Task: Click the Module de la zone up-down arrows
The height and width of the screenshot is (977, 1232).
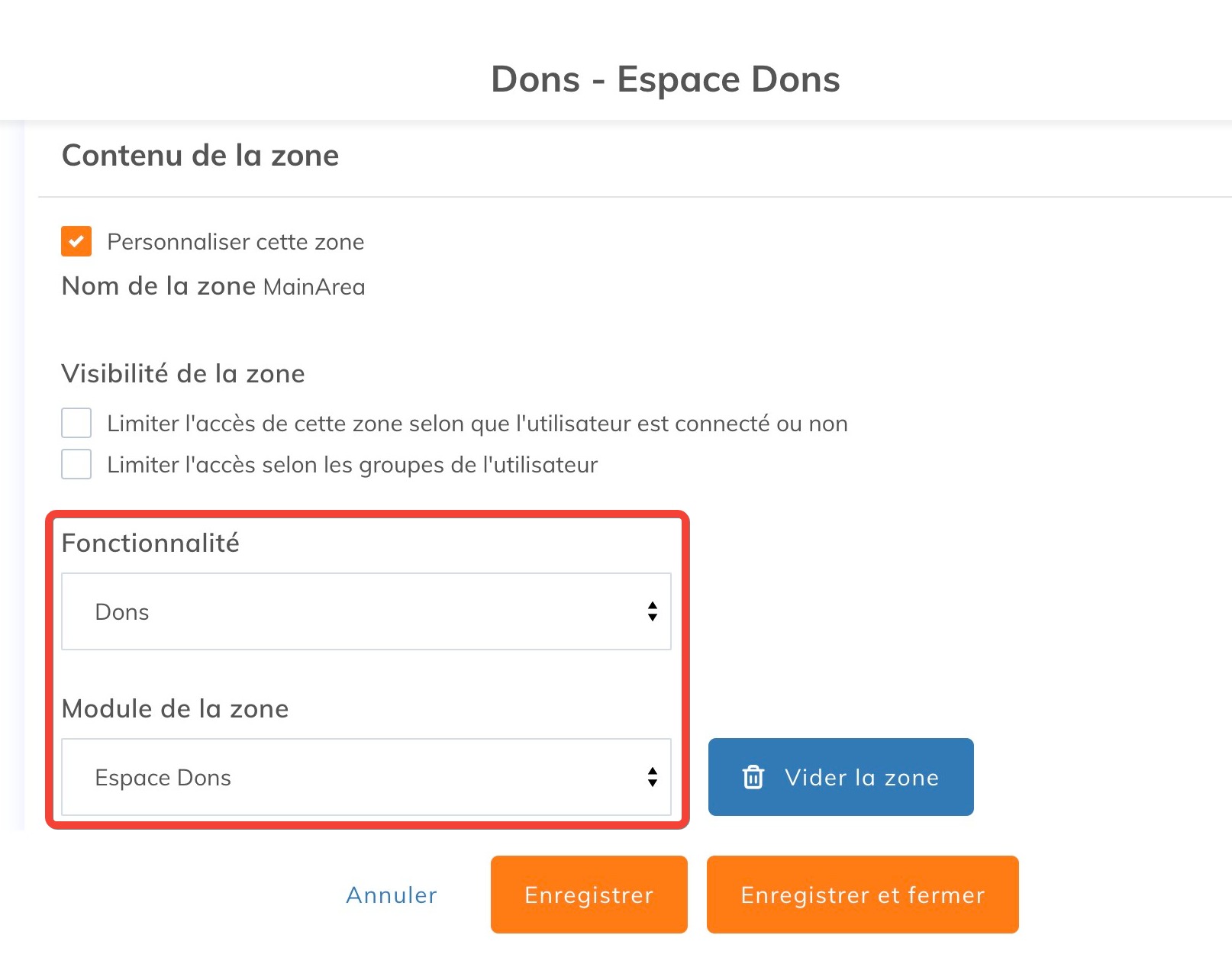Action: [652, 777]
